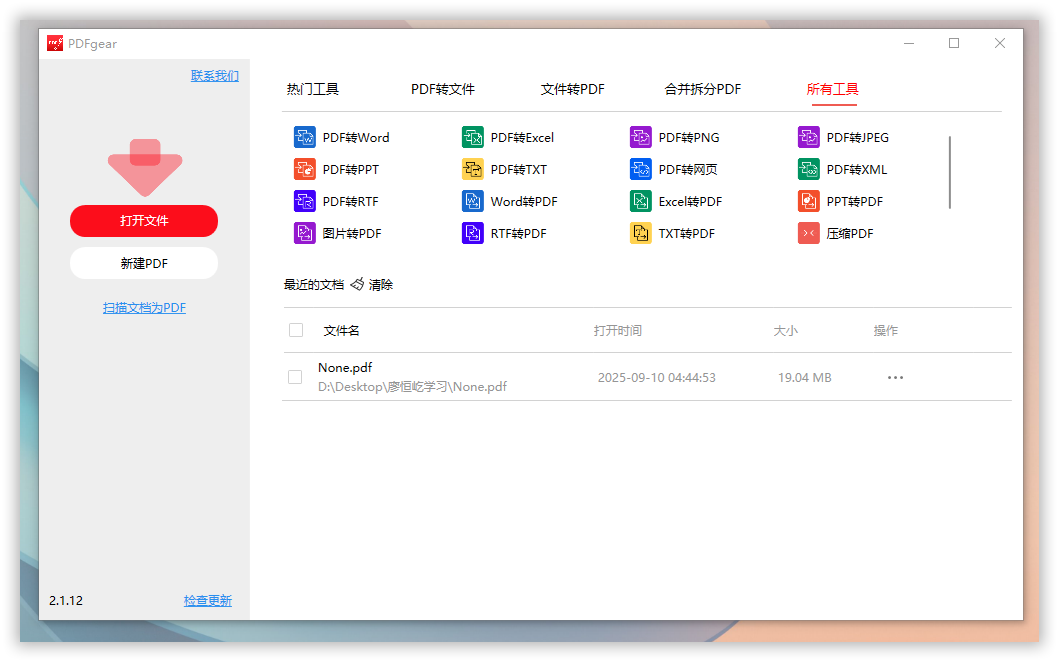Choose the PDF转PPT icon
The width and height of the screenshot is (1059, 662).
tap(305, 170)
